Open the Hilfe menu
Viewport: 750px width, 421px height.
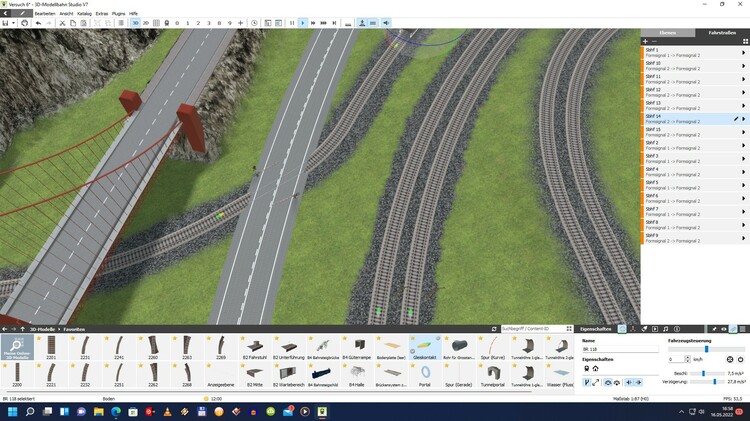coord(133,13)
